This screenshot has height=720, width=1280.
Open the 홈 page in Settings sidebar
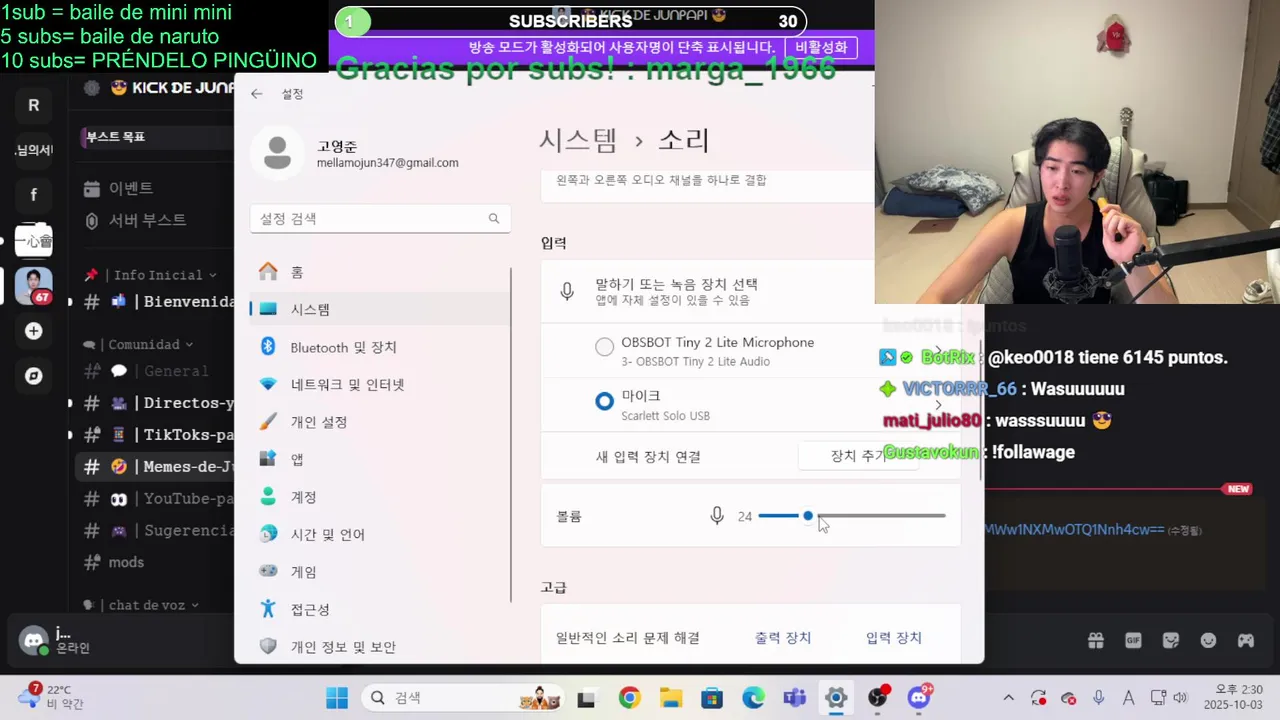pyautogui.click(x=380, y=272)
